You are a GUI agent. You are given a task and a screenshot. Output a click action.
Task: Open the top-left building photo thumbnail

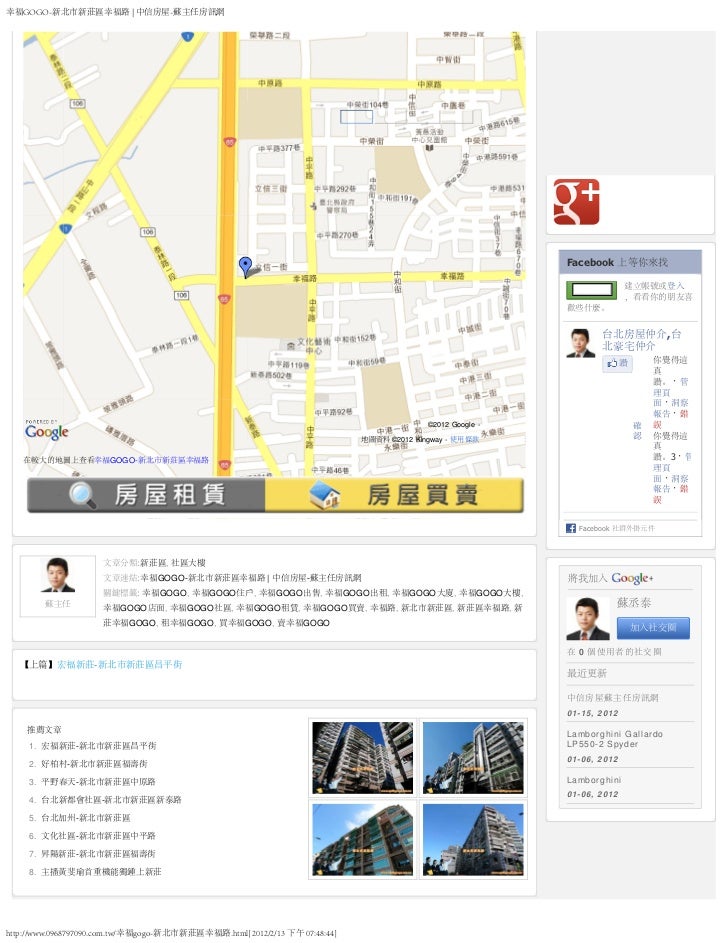[x=362, y=758]
